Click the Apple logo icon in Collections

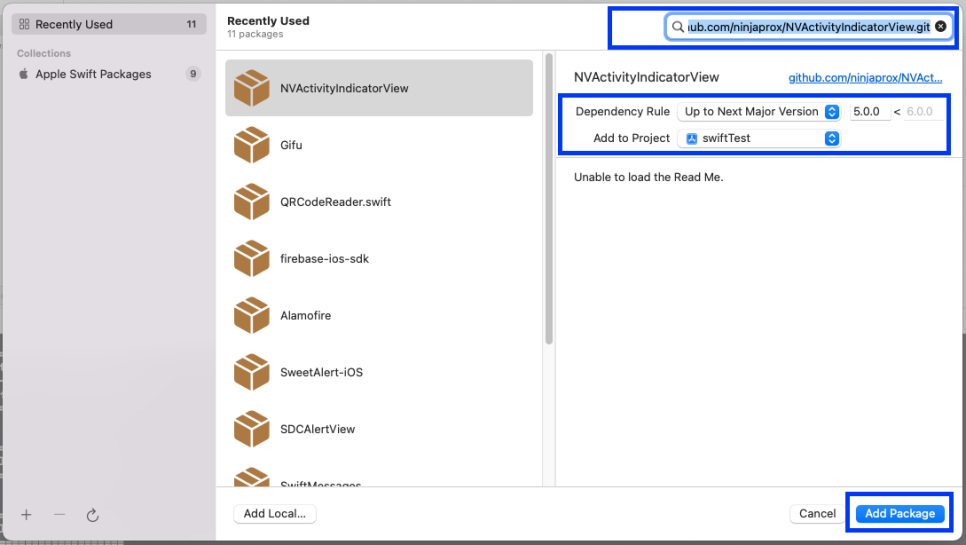[23, 74]
